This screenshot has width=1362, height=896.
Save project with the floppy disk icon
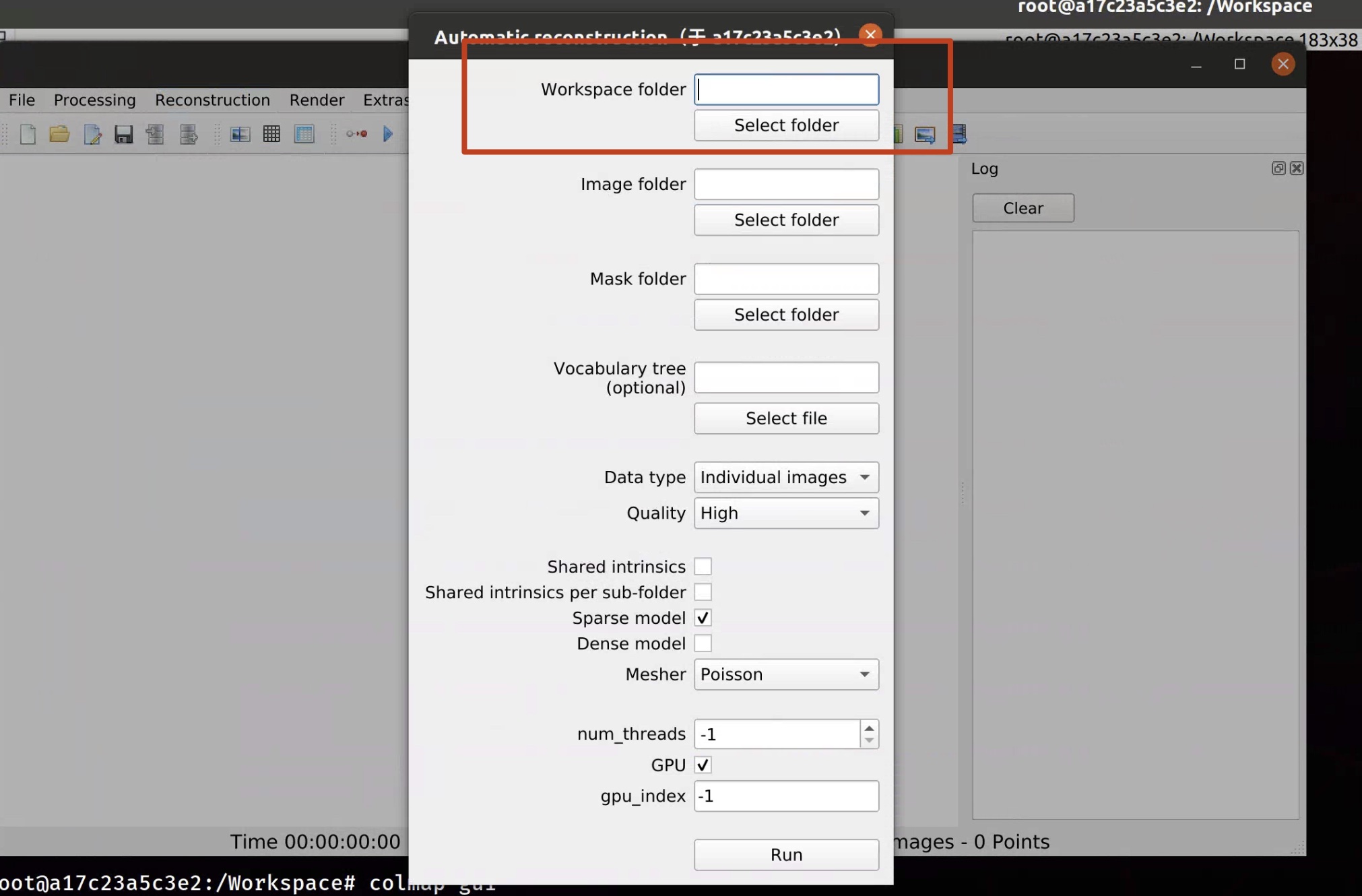pyautogui.click(x=123, y=134)
